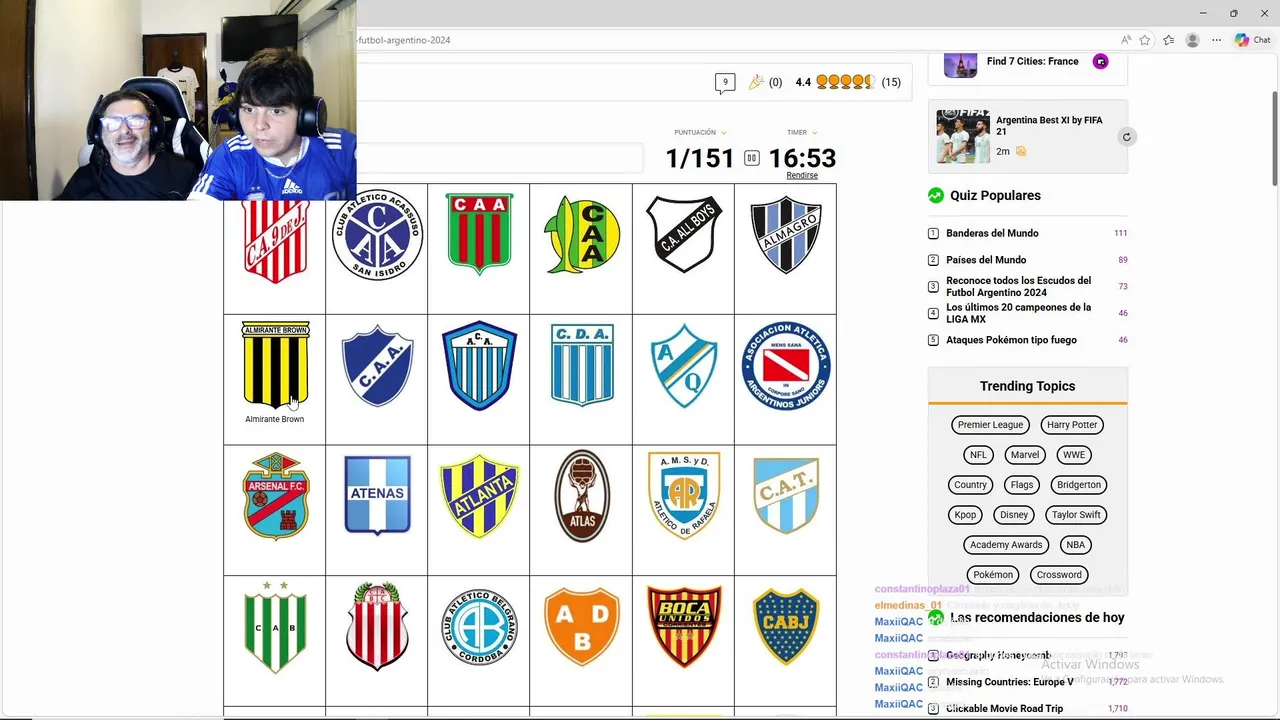The height and width of the screenshot is (720, 1280).
Task: Select the Atlético de Rafaela crest
Action: (684, 495)
